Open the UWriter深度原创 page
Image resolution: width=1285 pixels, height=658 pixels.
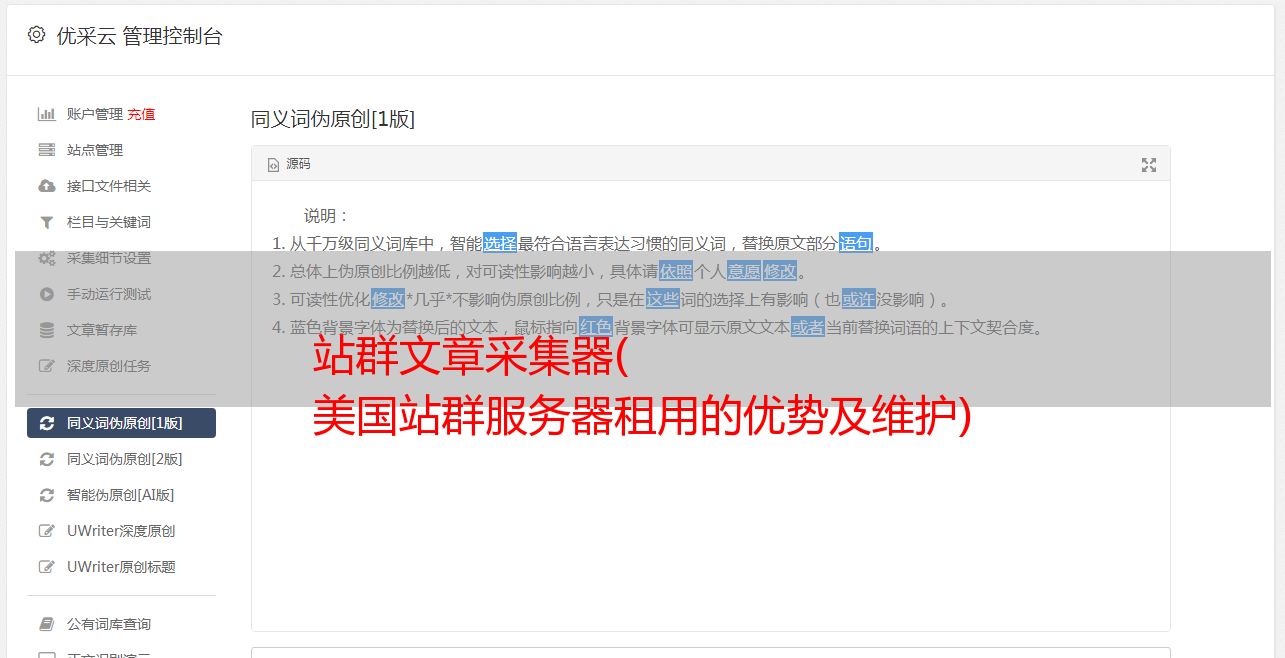[x=121, y=531]
